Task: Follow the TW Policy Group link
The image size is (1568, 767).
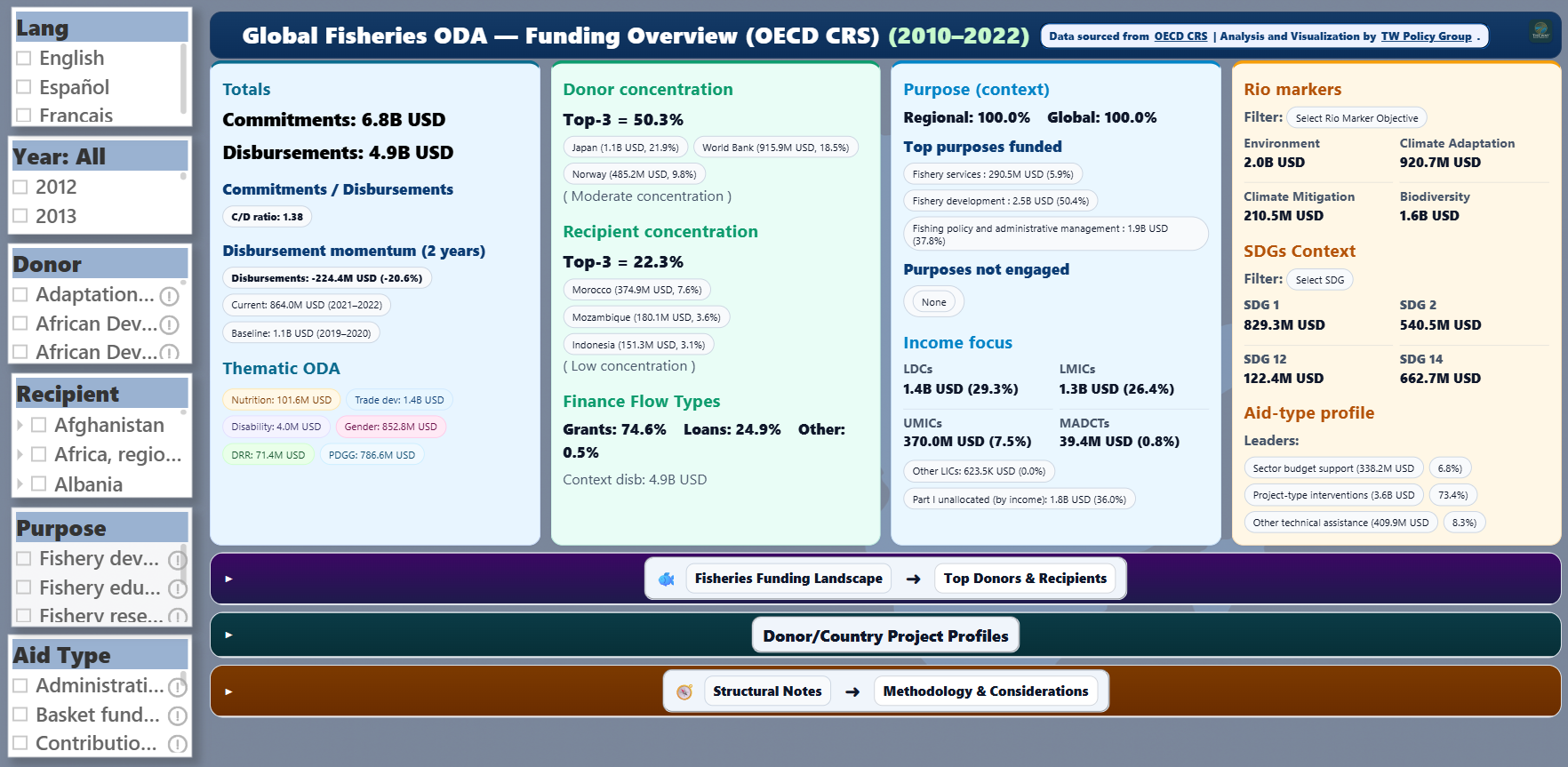Action: [1426, 36]
